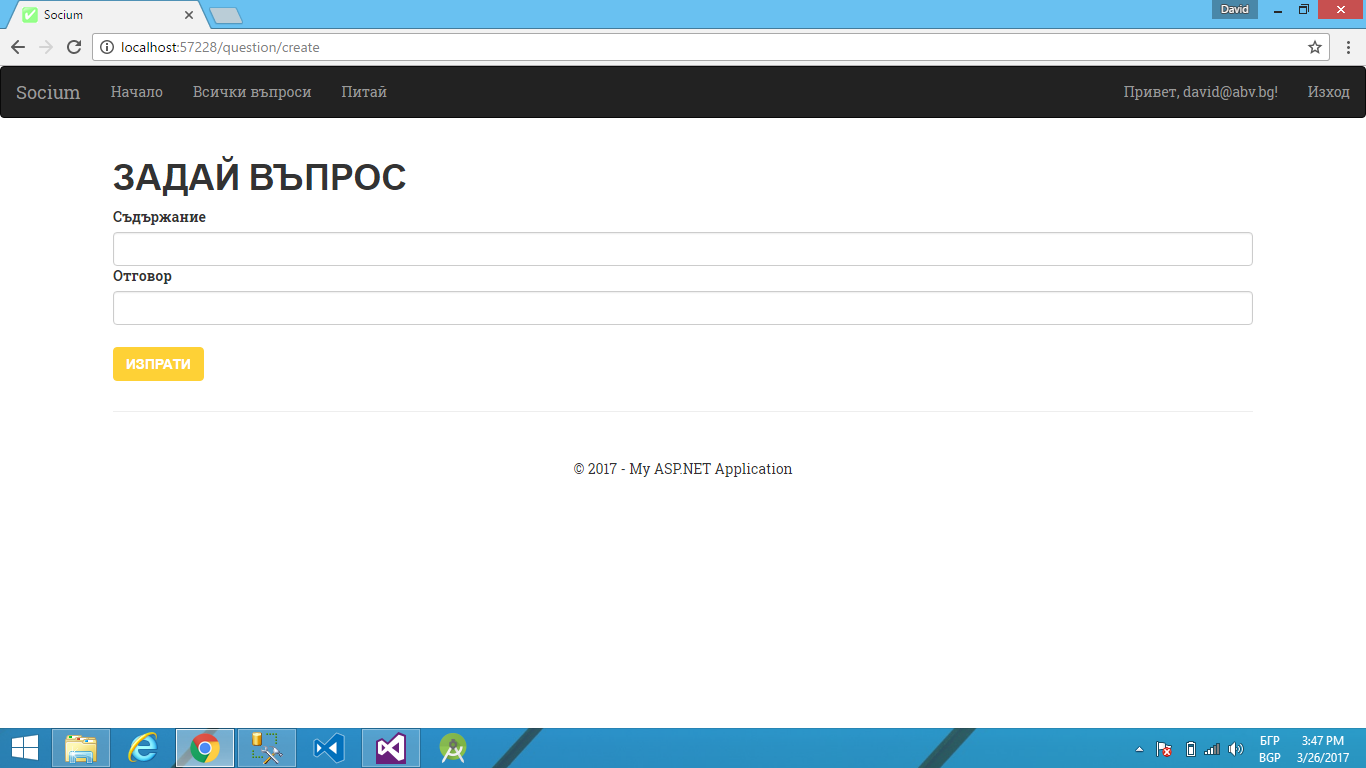Focus the Съдържание text field
Viewport: 1366px width, 768px height.
click(682, 249)
